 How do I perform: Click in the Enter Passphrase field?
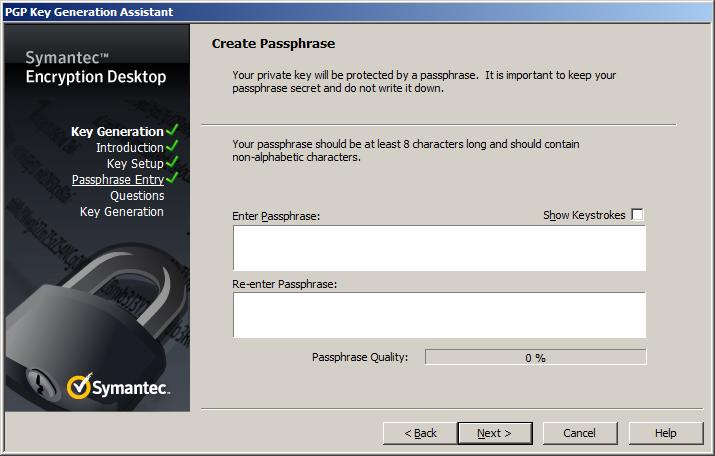[x=440, y=248]
